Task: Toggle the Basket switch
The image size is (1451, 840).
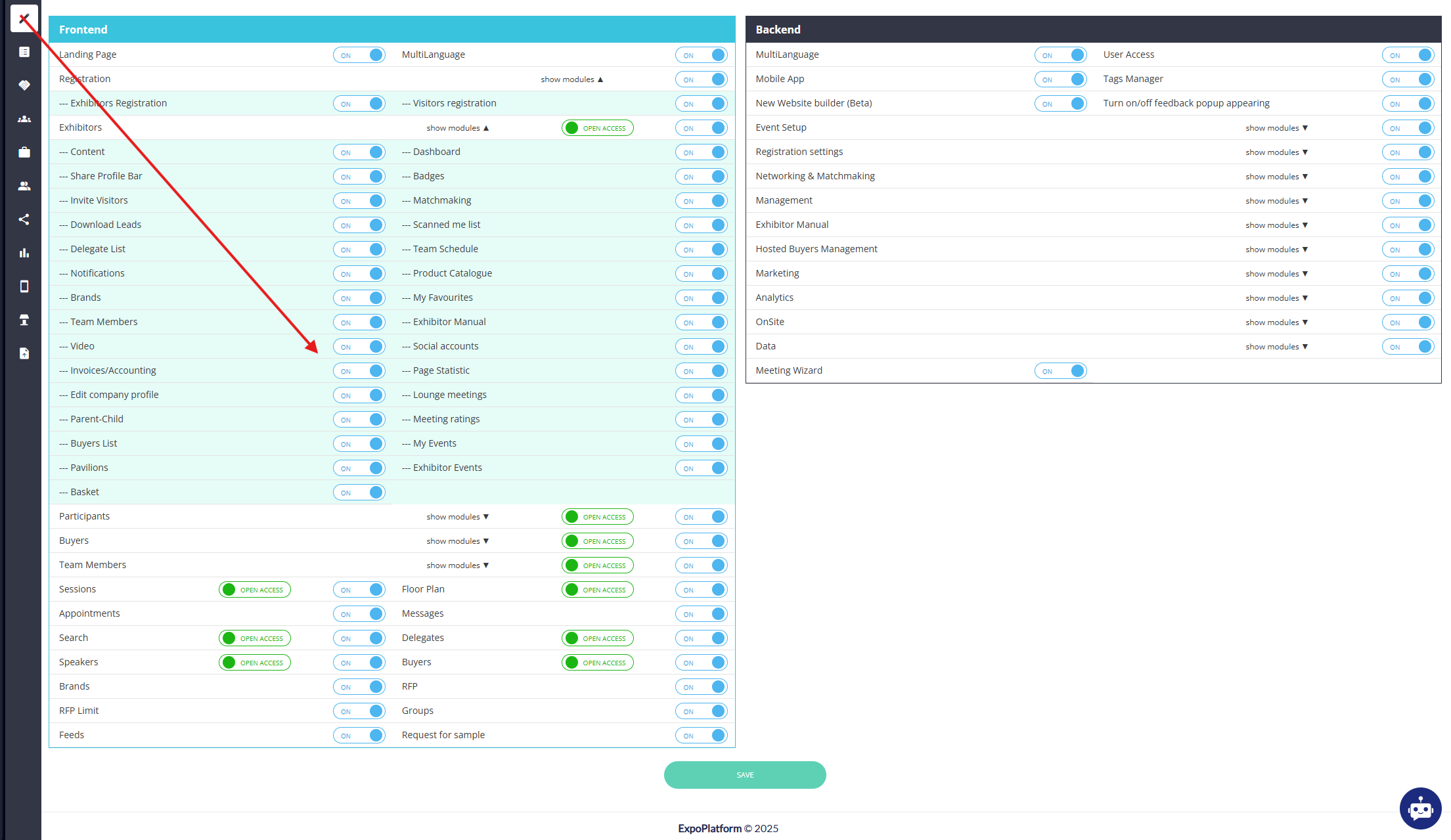Action: 359,493
